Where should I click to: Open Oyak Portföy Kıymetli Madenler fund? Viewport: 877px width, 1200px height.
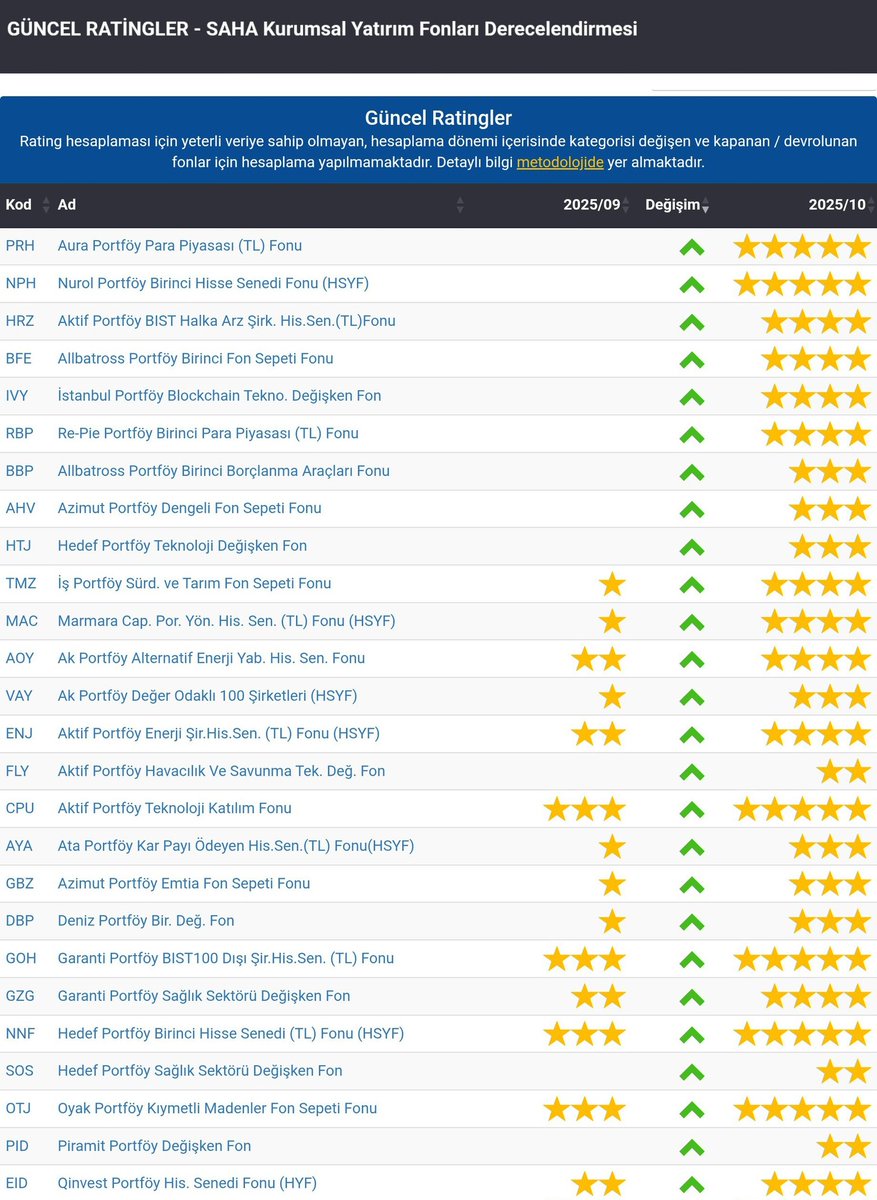click(218, 1108)
